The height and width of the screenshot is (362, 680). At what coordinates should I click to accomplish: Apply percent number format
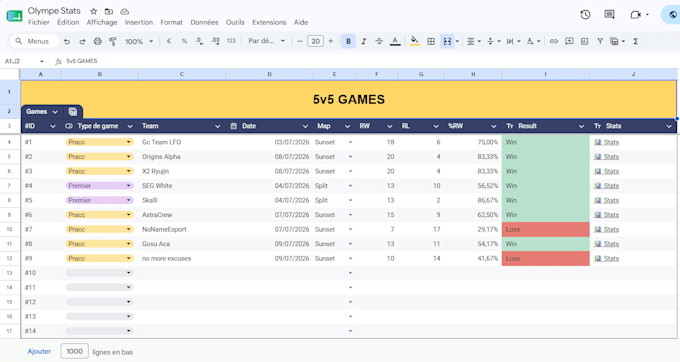click(x=184, y=41)
